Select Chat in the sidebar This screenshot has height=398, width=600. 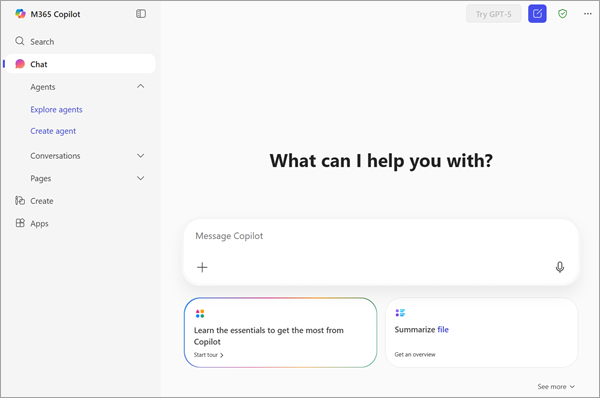point(80,64)
